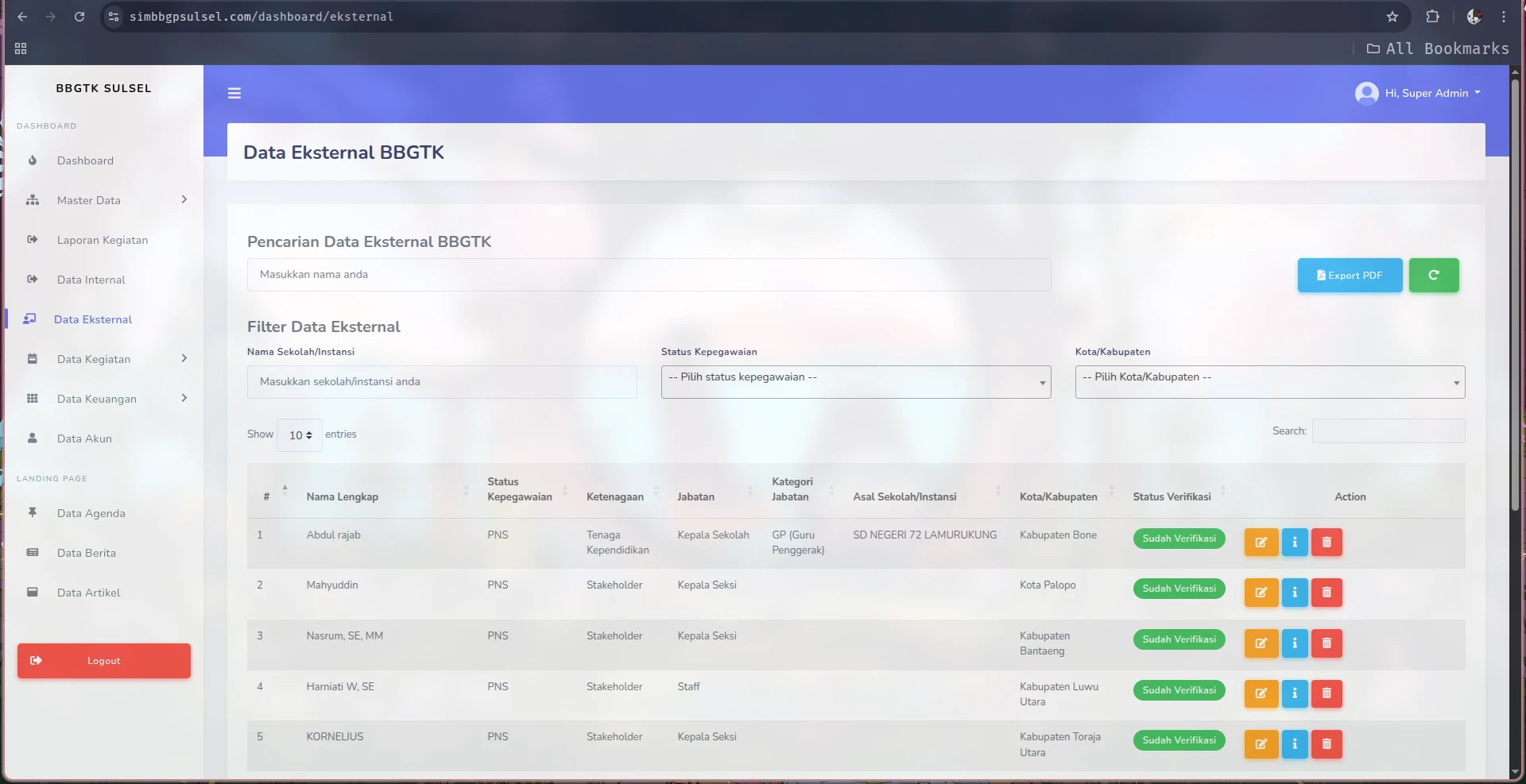
Task: Open Laporan Kegiatan via sidebar icon
Action: click(32, 240)
